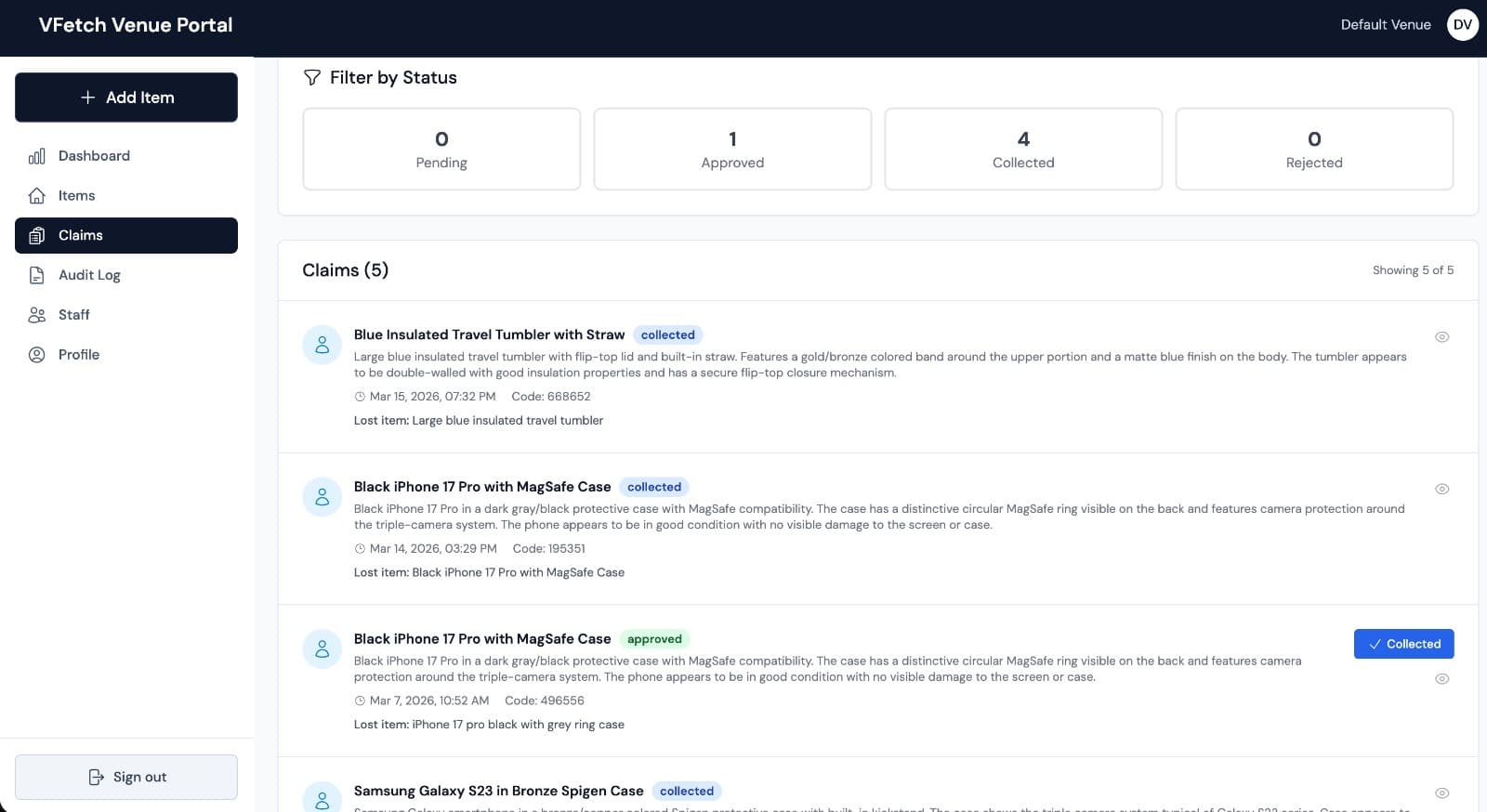Viewport: 1487px width, 812px height.
Task: Go to Audit Log in sidebar
Action: click(x=89, y=275)
